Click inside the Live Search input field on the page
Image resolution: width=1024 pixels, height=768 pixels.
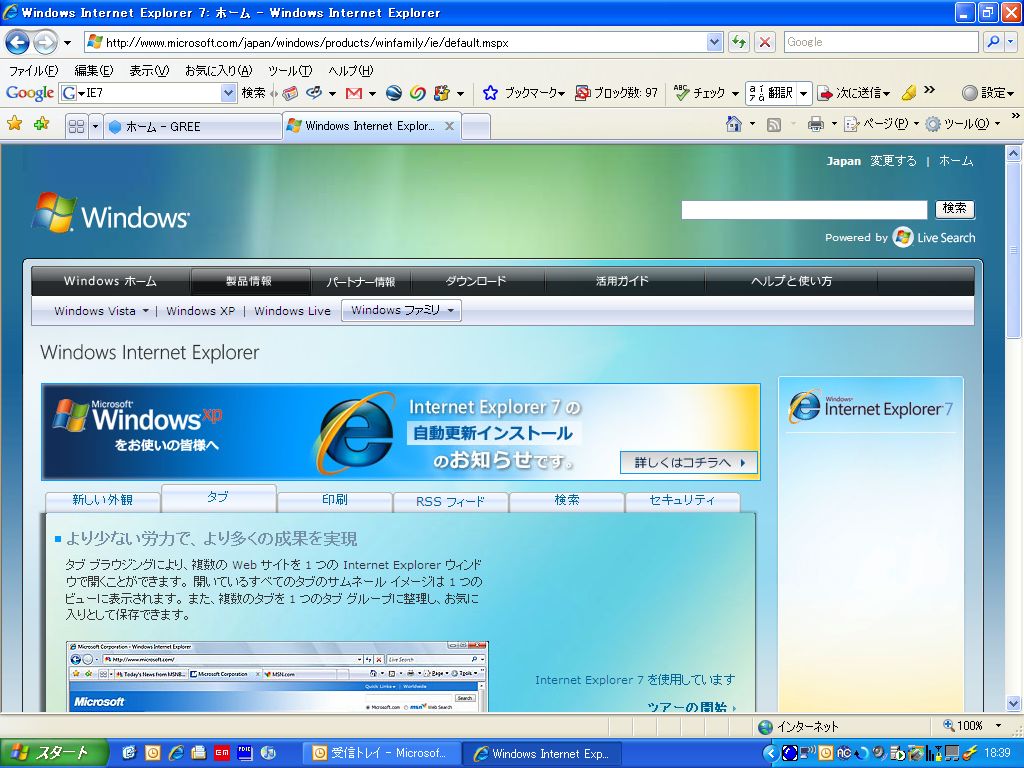pos(804,210)
